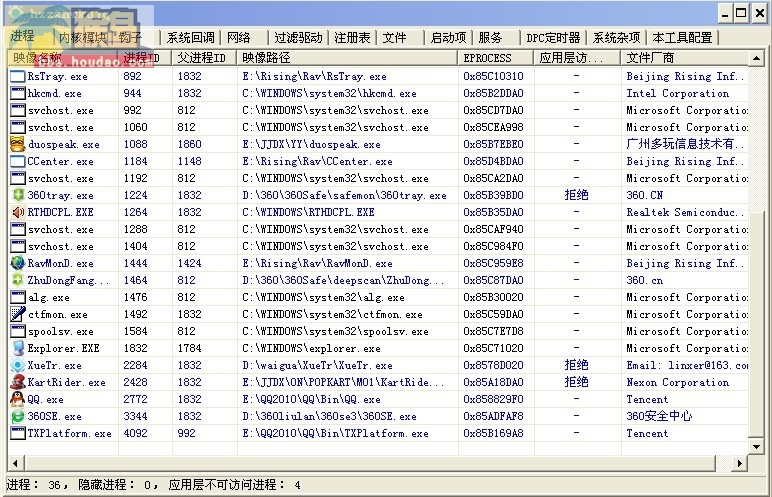Viewport: 772px width, 497px height.
Task: Click the 360SE.exe browser icon
Action: click(x=18, y=416)
